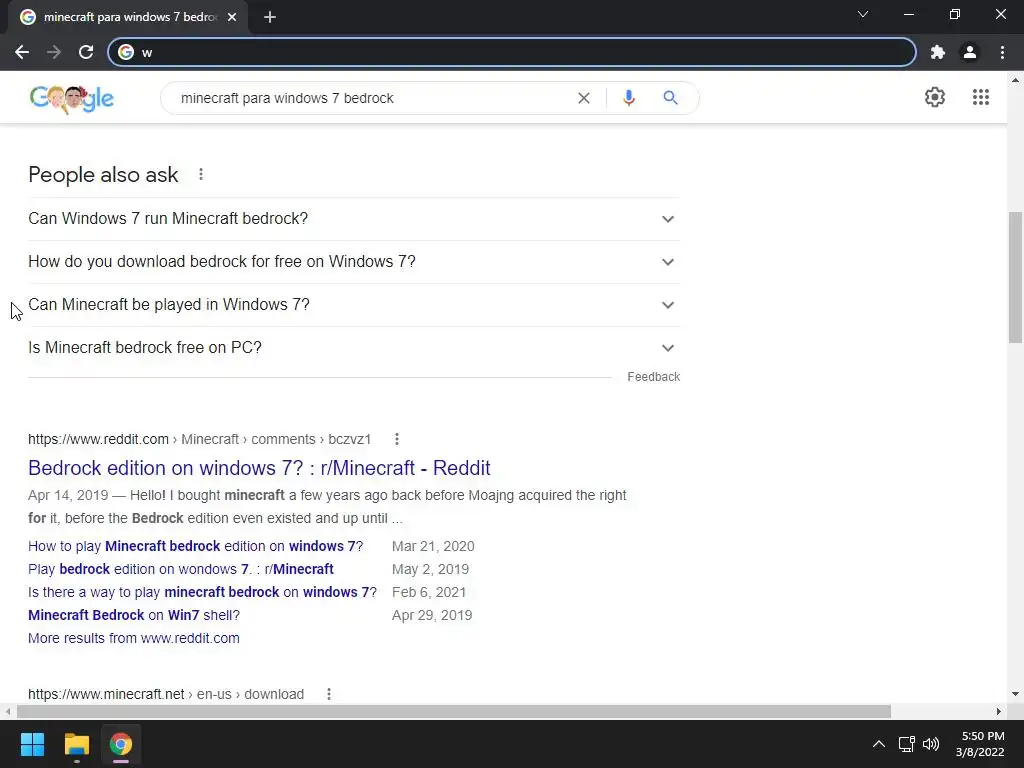This screenshot has height=768, width=1024.
Task: Open Google quick settings gear
Action: coord(935,97)
